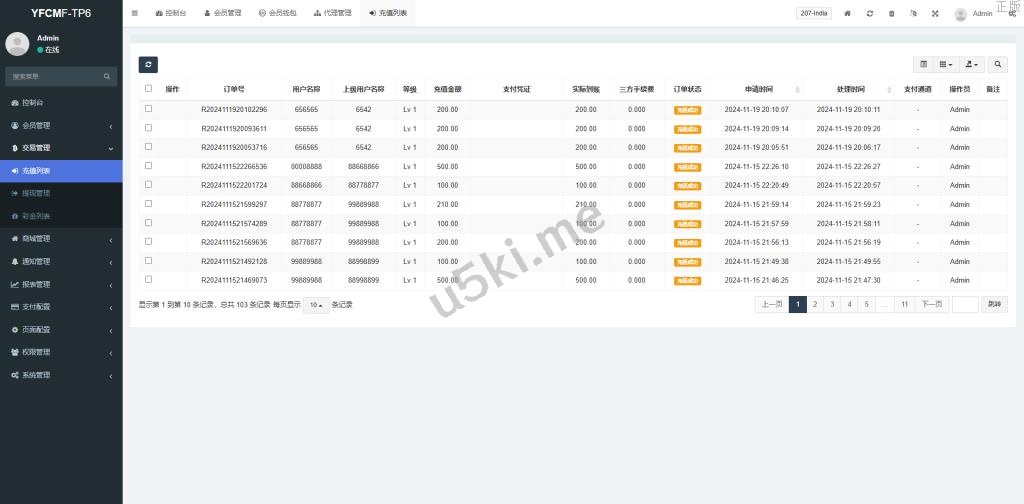
Task: Click the refresh icon in the top bar
Action: [870, 14]
